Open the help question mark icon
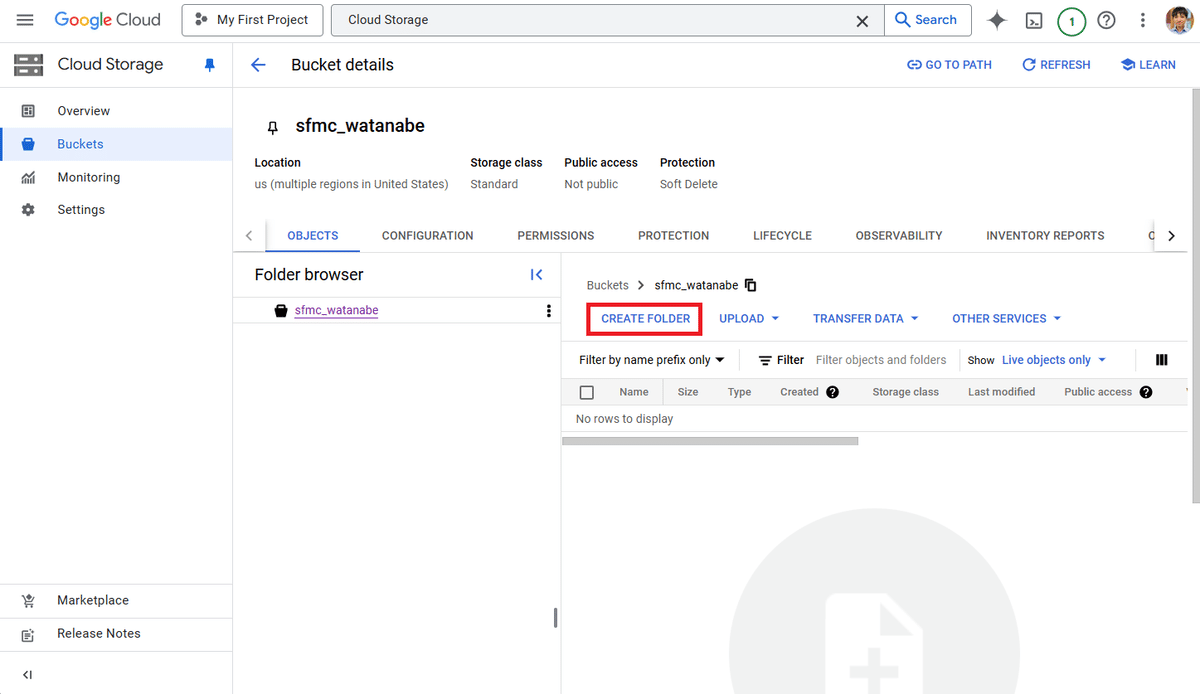This screenshot has width=1200, height=694. [1106, 20]
